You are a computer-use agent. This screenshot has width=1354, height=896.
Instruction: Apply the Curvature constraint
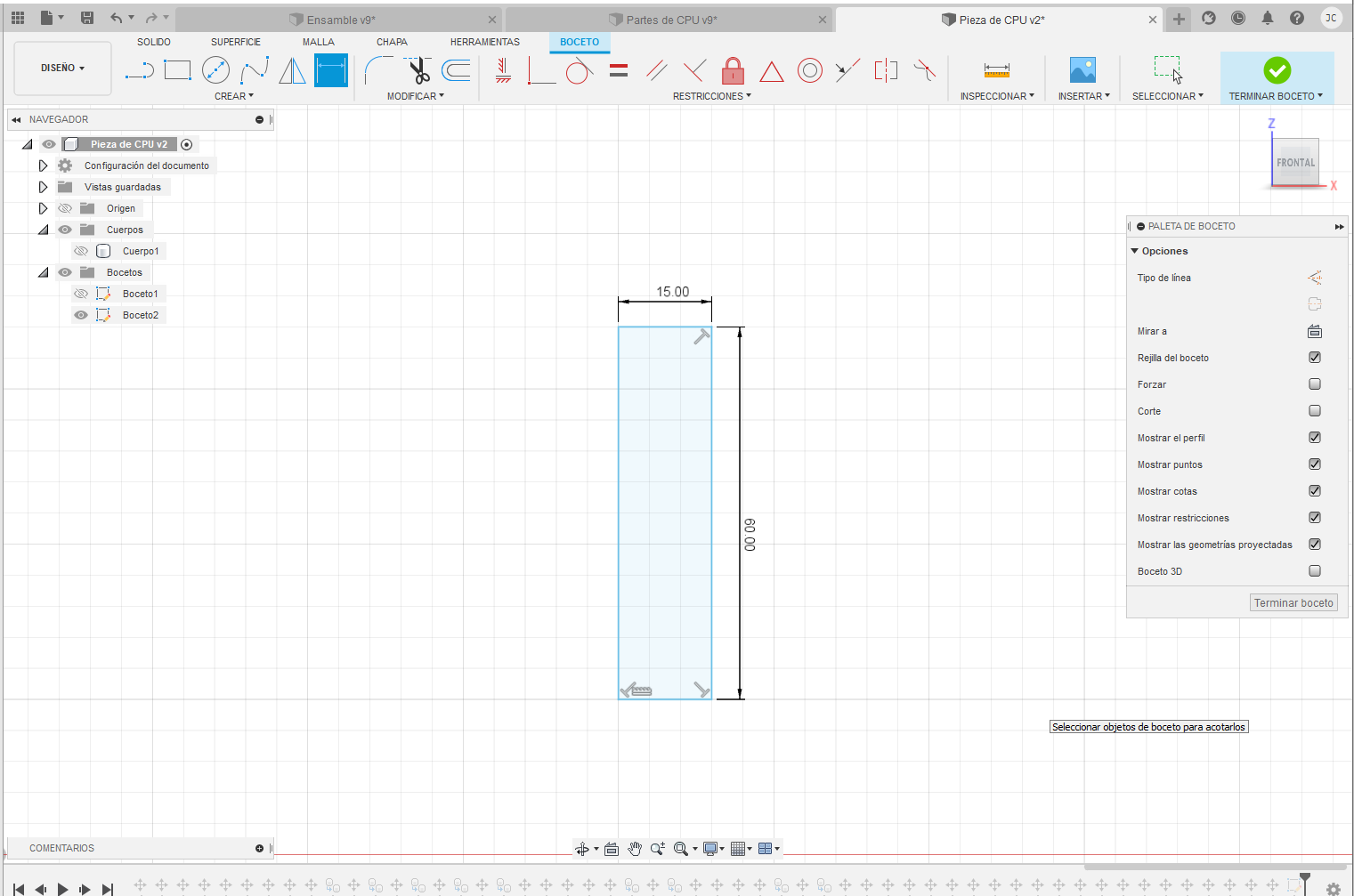[925, 70]
